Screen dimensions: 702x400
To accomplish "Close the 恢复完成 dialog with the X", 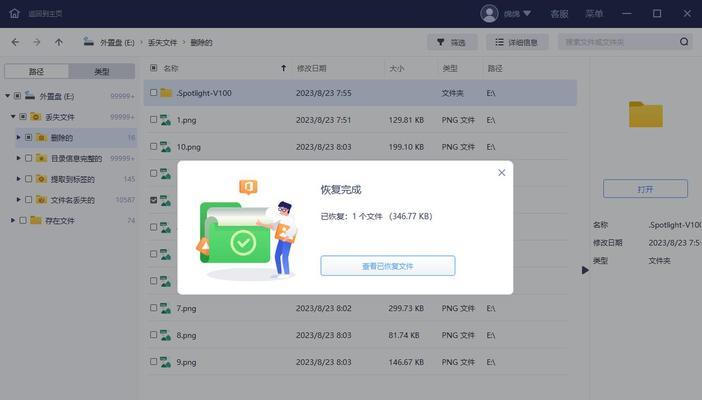I will [501, 172].
